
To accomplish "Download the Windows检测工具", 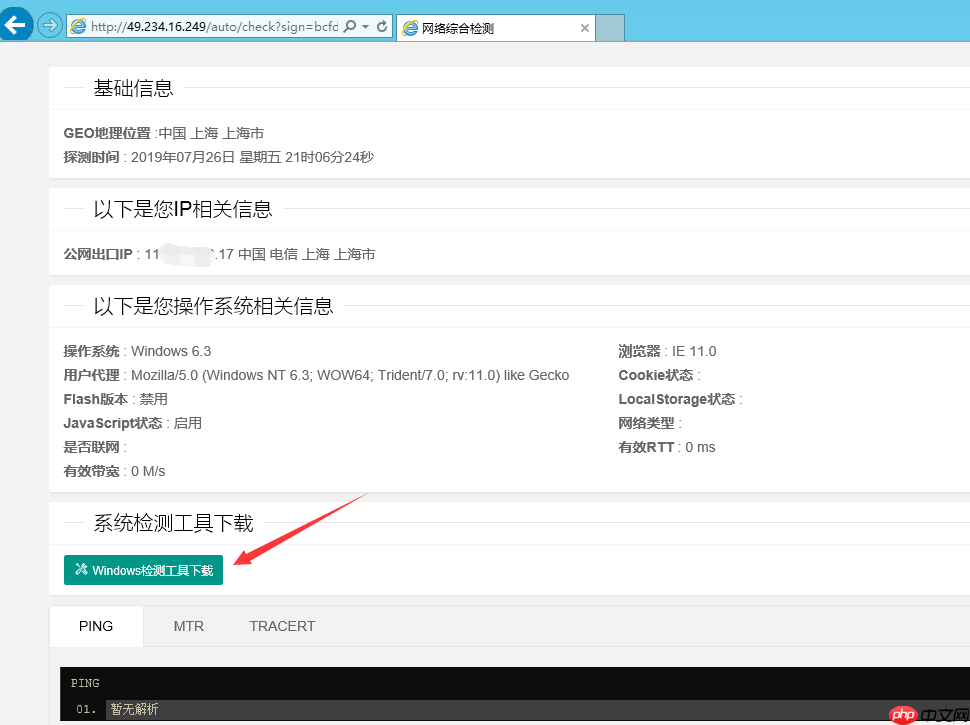I will click(x=143, y=570).
